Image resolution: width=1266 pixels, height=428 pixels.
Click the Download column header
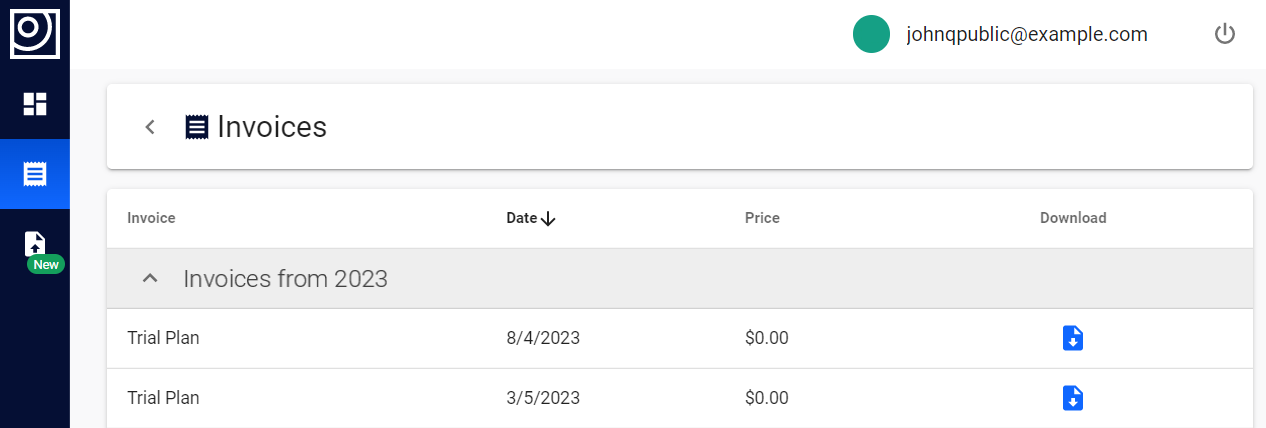1073,218
